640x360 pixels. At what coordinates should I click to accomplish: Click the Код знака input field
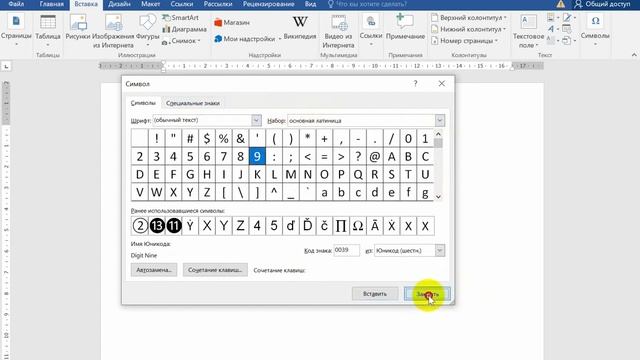[347, 250]
